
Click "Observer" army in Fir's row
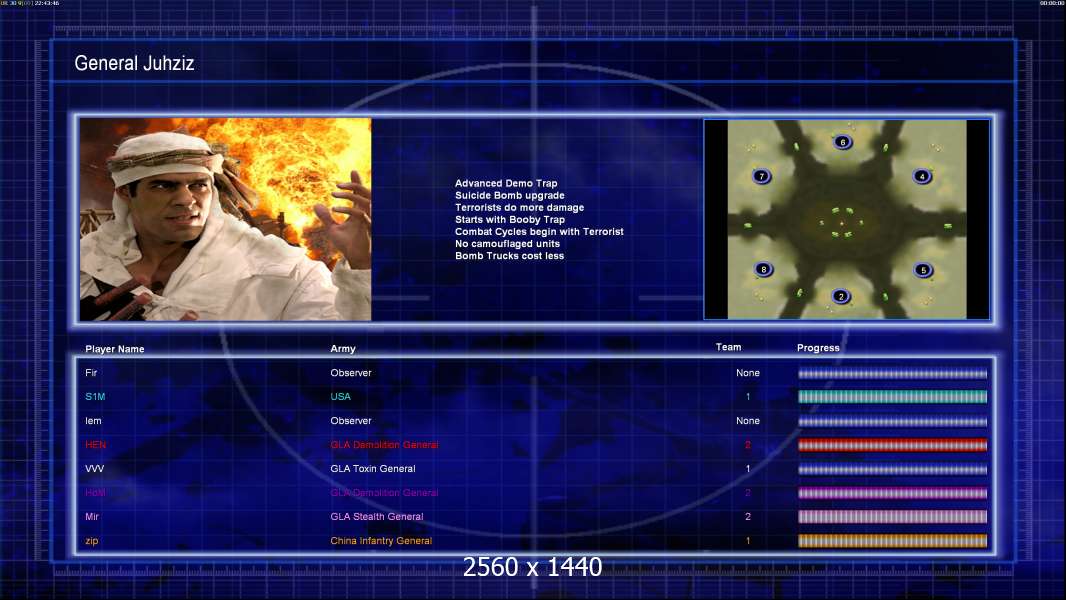click(351, 372)
